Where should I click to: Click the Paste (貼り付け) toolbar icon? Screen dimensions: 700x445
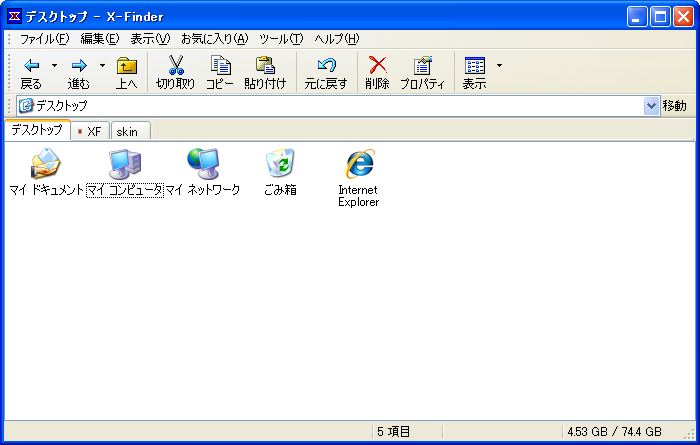(x=265, y=66)
